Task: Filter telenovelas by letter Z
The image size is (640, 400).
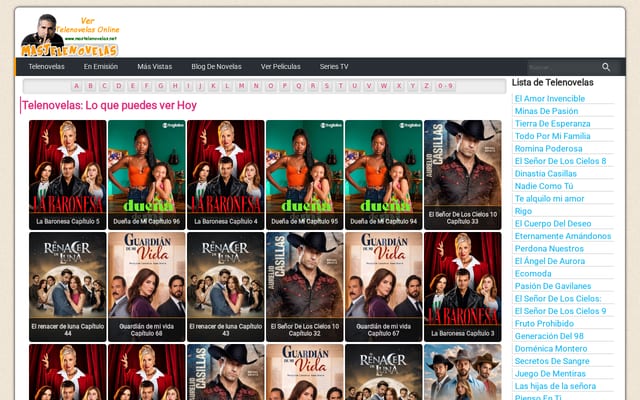Action: pyautogui.click(x=427, y=86)
